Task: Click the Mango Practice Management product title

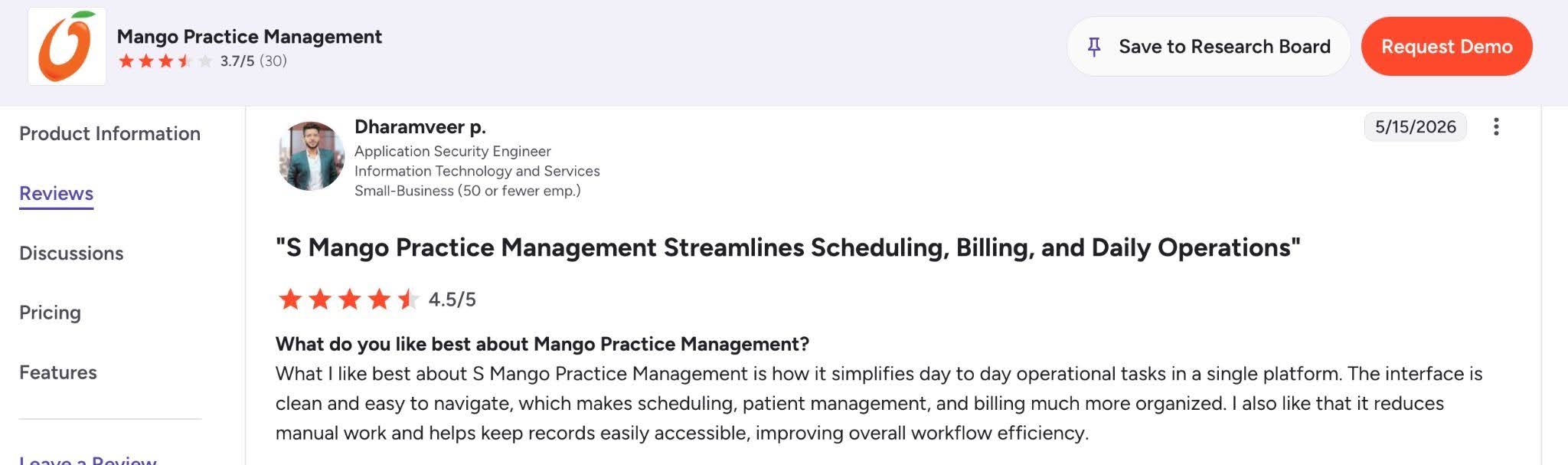Action: click(249, 37)
